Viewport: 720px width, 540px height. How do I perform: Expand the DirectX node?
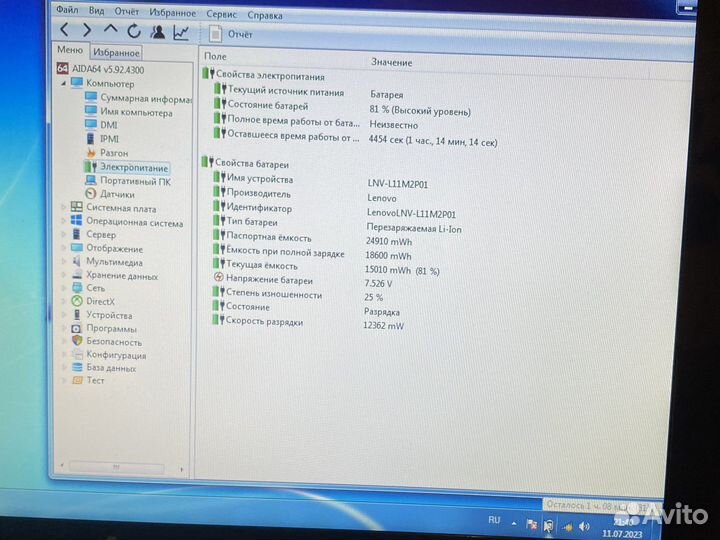click(x=63, y=301)
